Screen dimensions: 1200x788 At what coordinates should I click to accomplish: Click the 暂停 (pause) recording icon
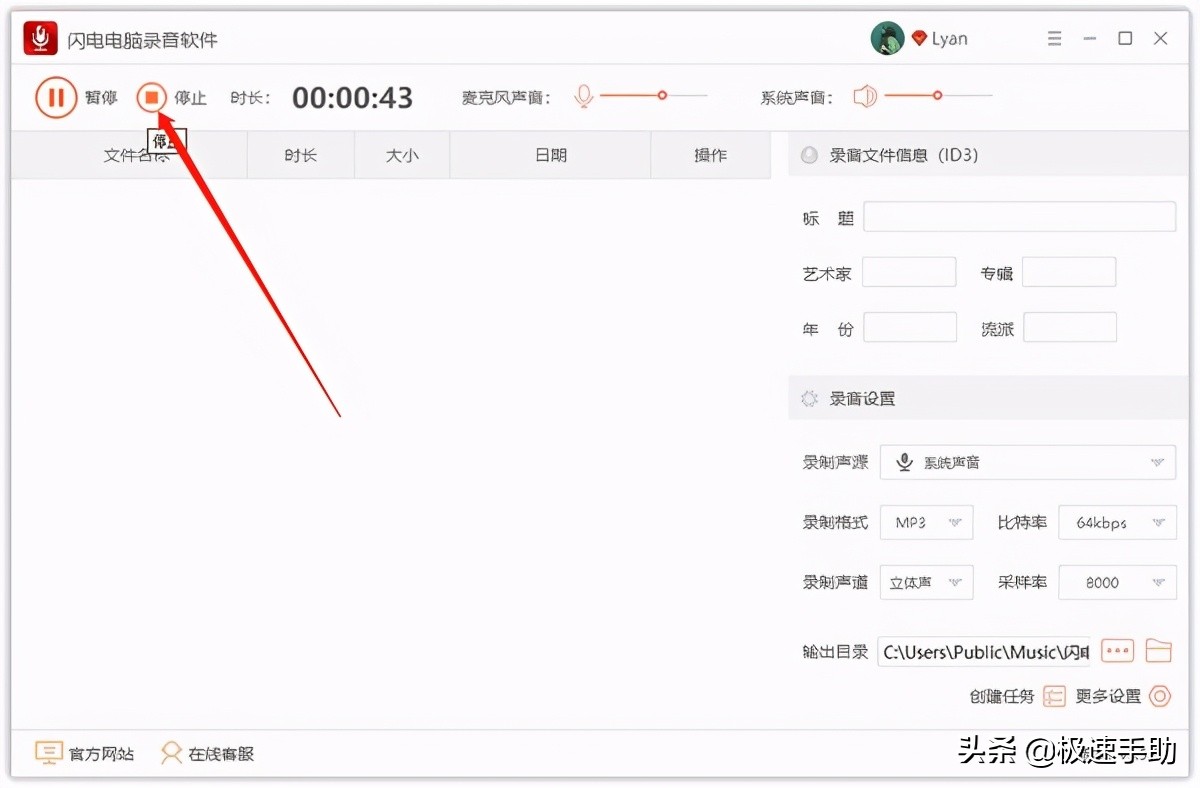click(x=56, y=97)
